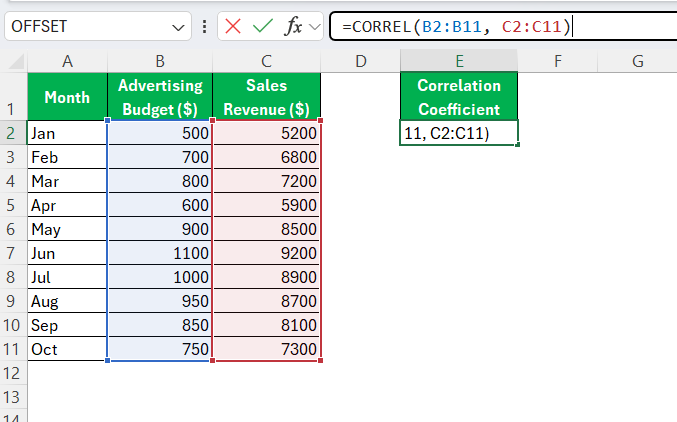Image resolution: width=677 pixels, height=422 pixels.
Task: Click the budget cell with 950
Action: (160, 301)
